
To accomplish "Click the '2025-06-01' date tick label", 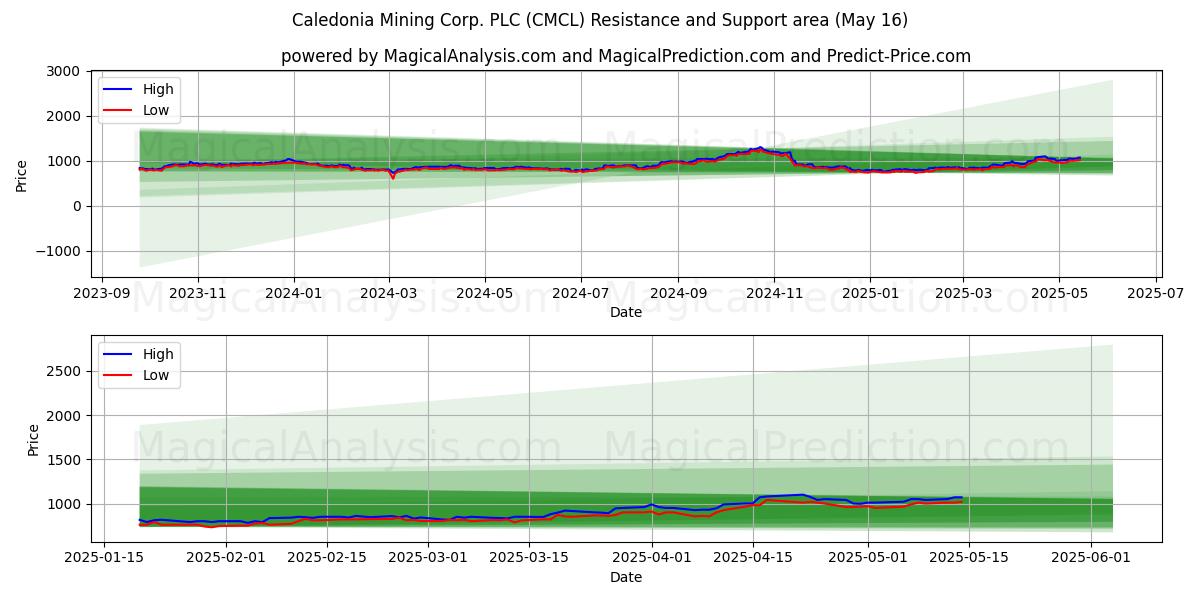I will coord(1092,560).
